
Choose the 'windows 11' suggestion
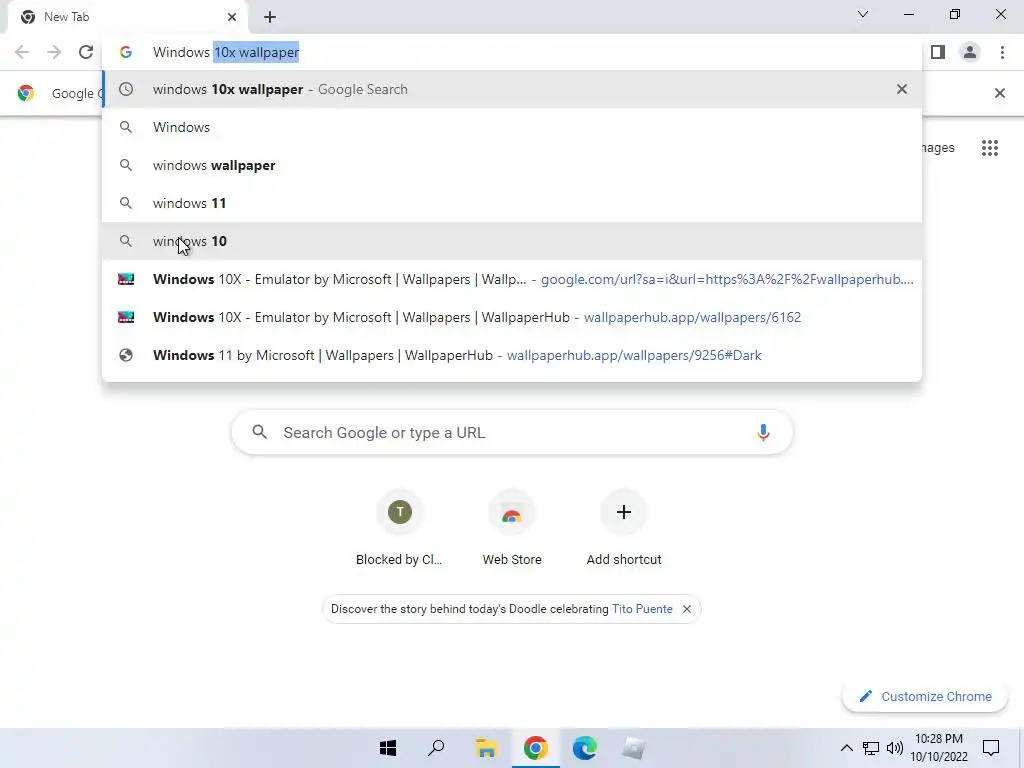point(512,203)
